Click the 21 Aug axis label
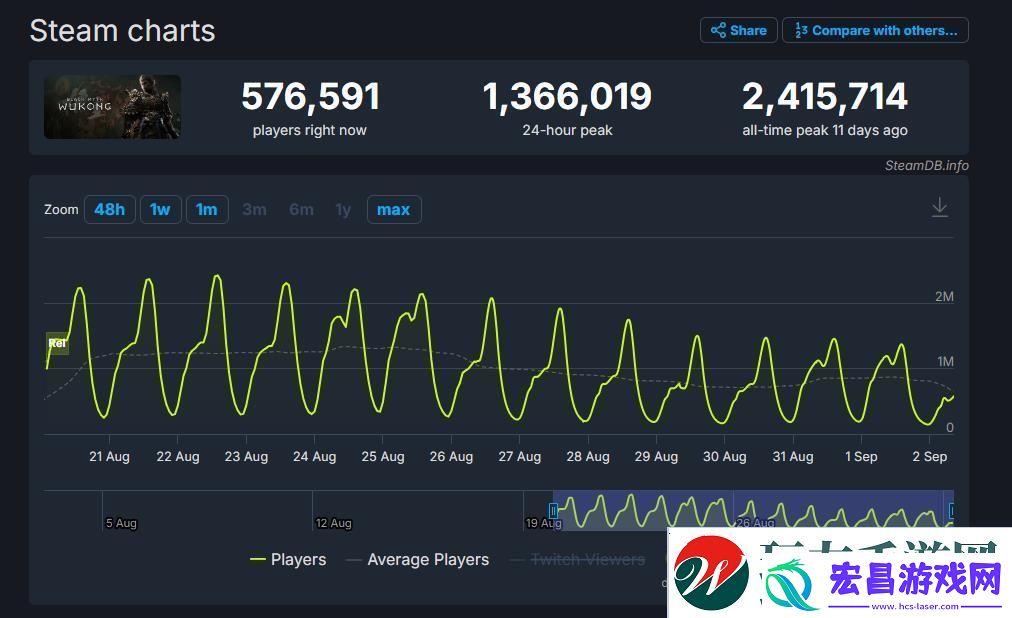 (110, 457)
